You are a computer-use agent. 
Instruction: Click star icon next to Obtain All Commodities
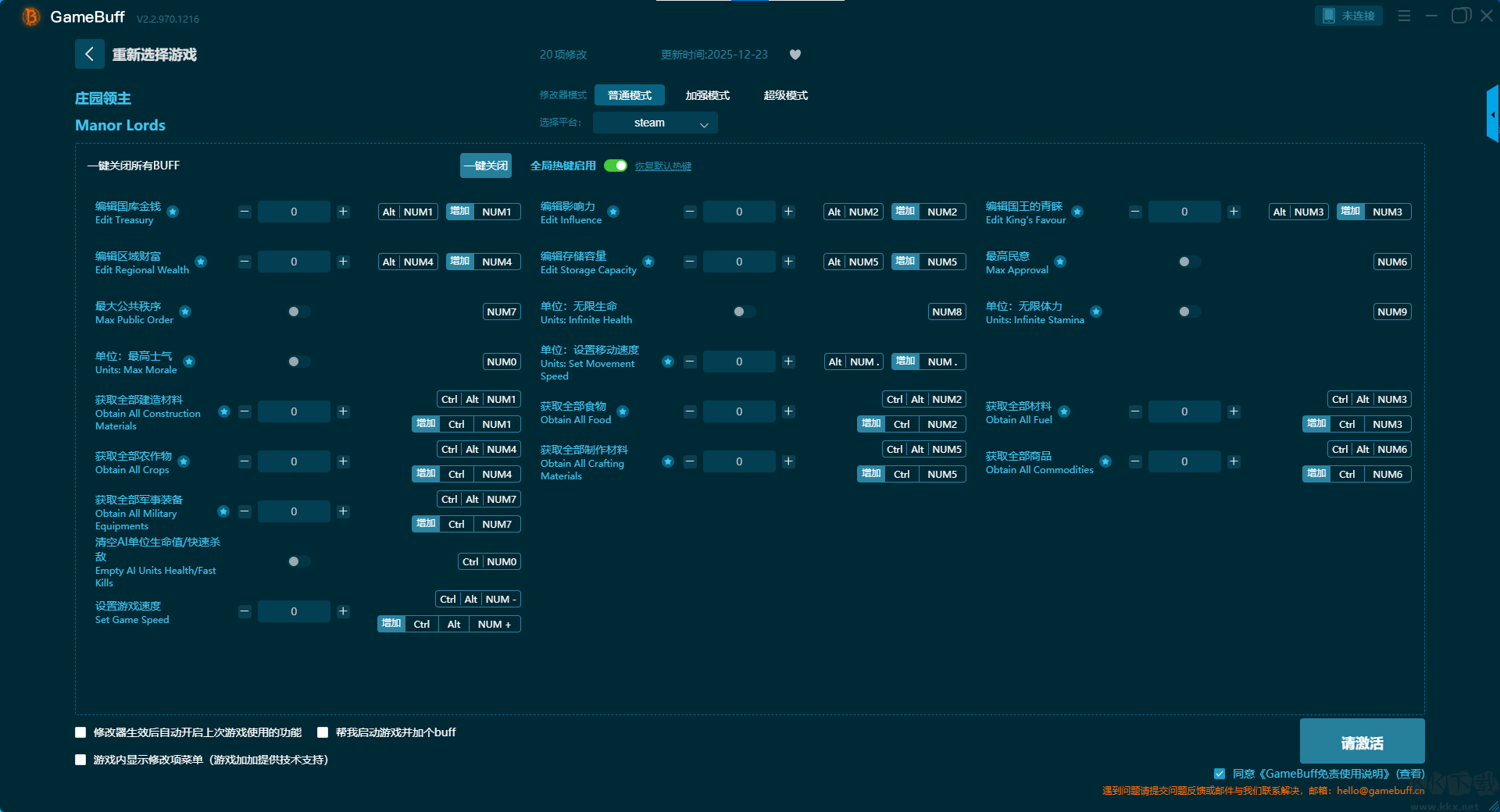pyautogui.click(x=1105, y=461)
